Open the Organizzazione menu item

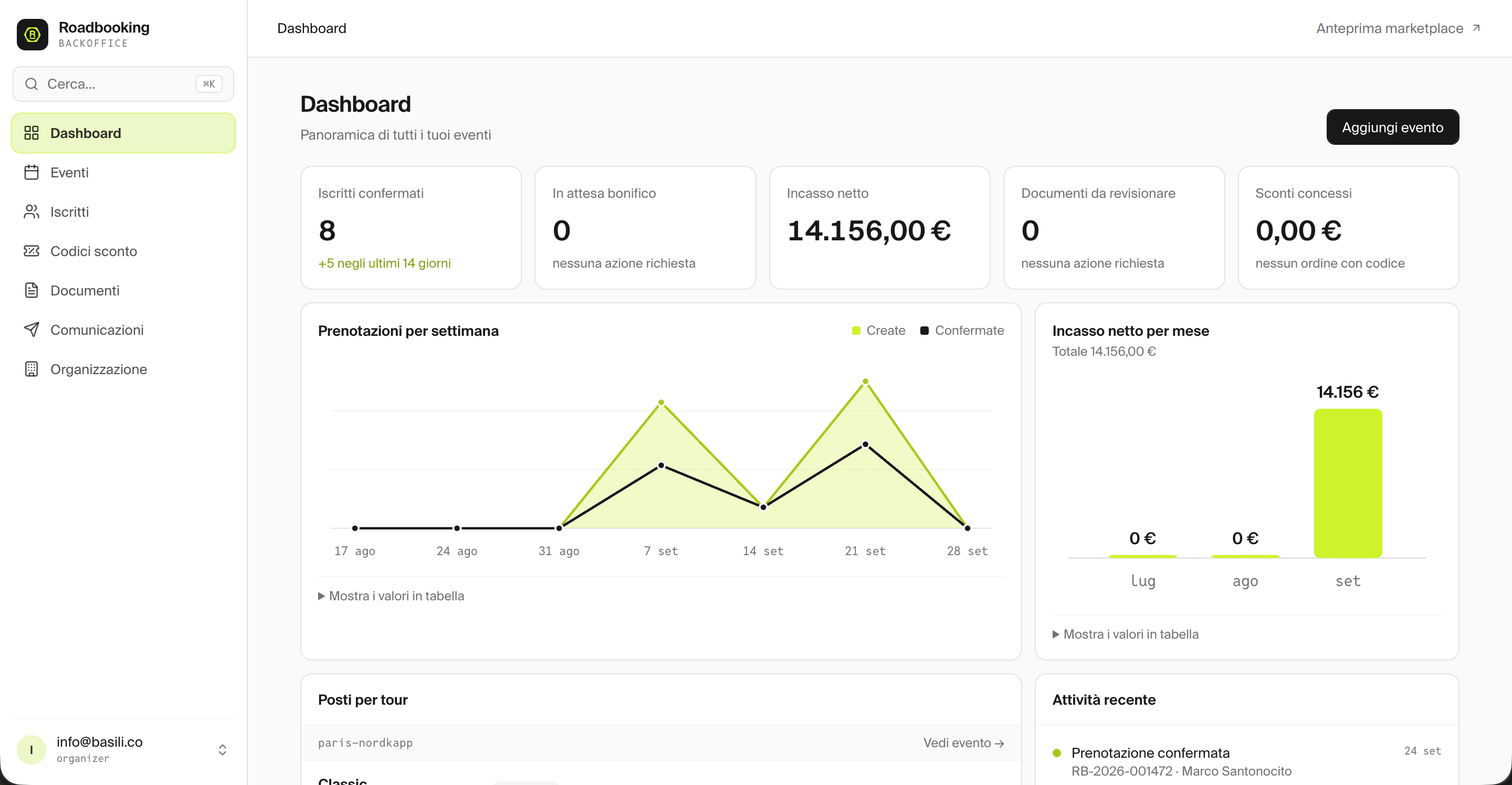tap(123, 368)
